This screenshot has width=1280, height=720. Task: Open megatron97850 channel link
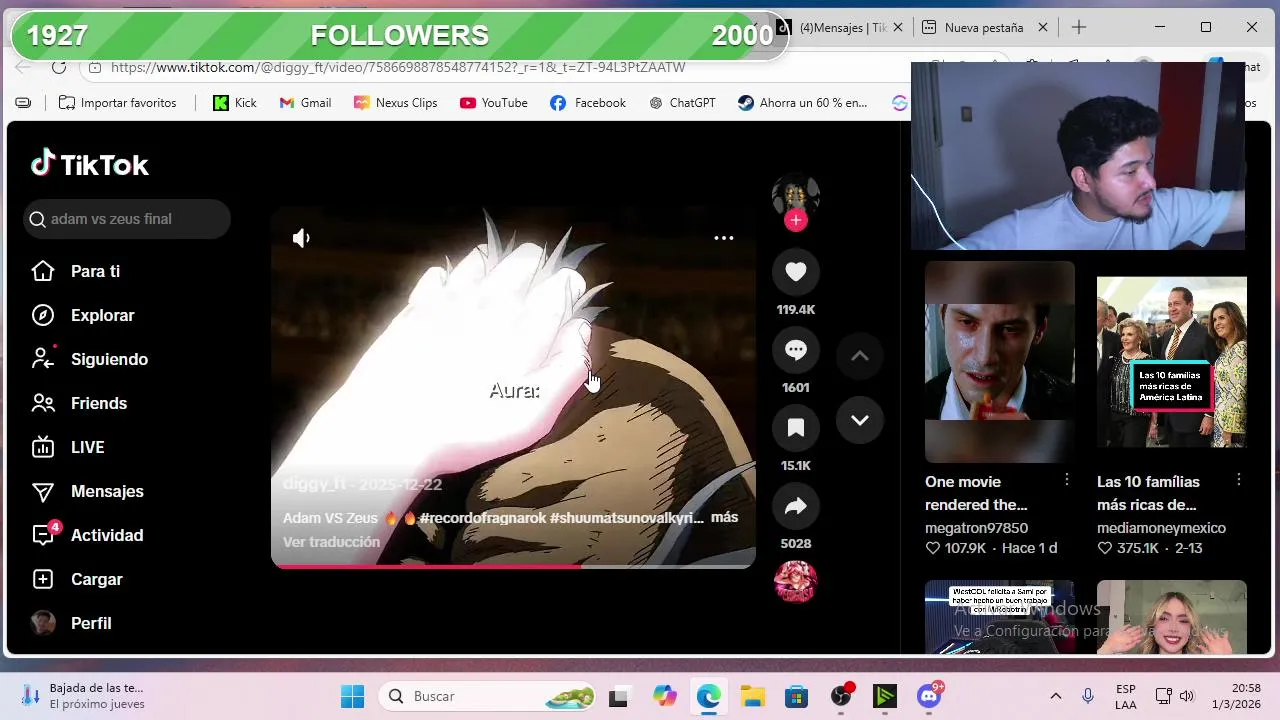[x=976, y=528]
